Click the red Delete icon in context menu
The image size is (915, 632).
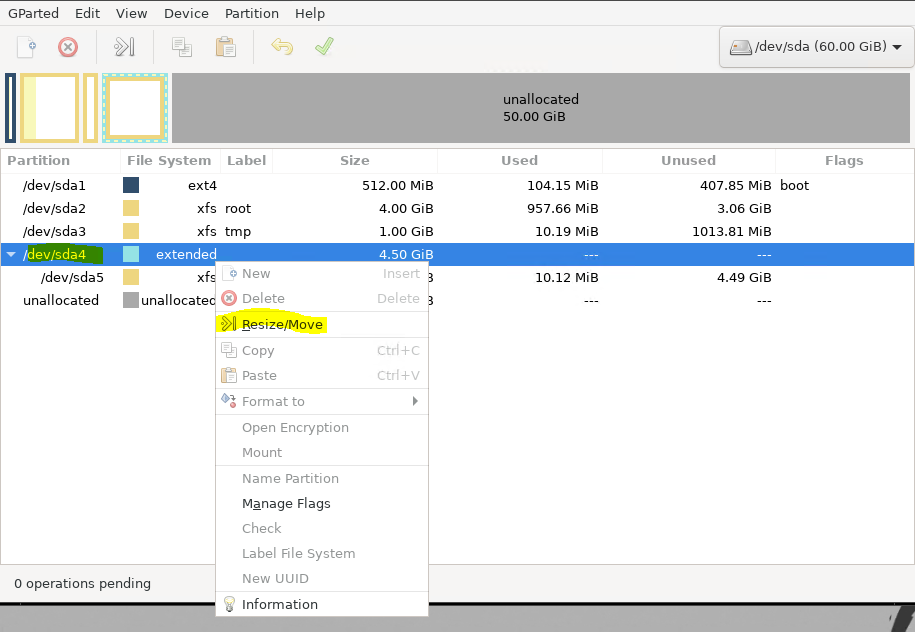tap(229, 298)
